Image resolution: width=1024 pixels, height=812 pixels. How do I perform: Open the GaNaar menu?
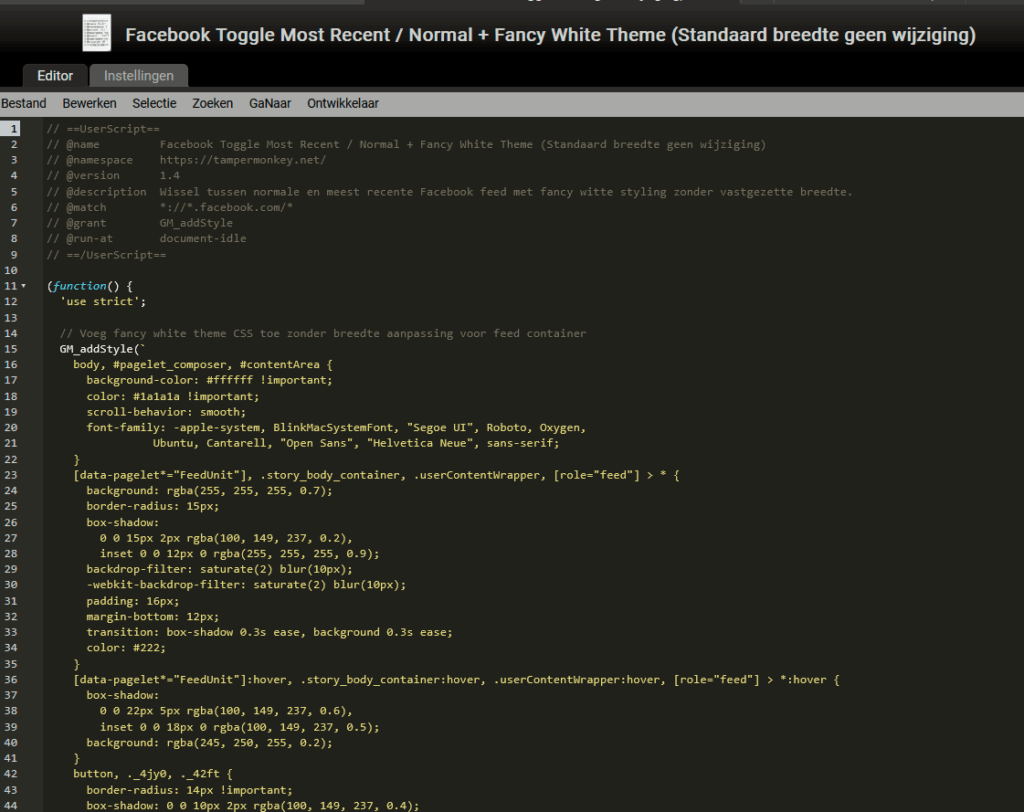click(270, 103)
